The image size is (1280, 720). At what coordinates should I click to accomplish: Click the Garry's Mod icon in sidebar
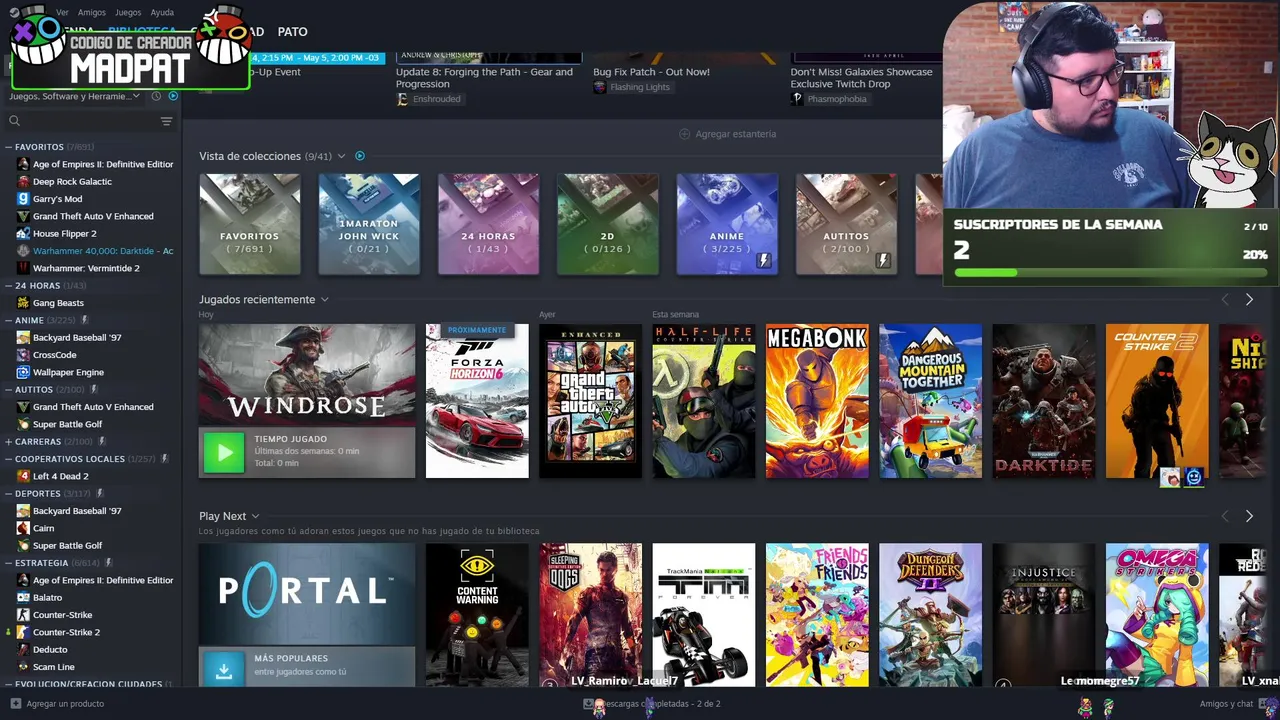click(23, 199)
